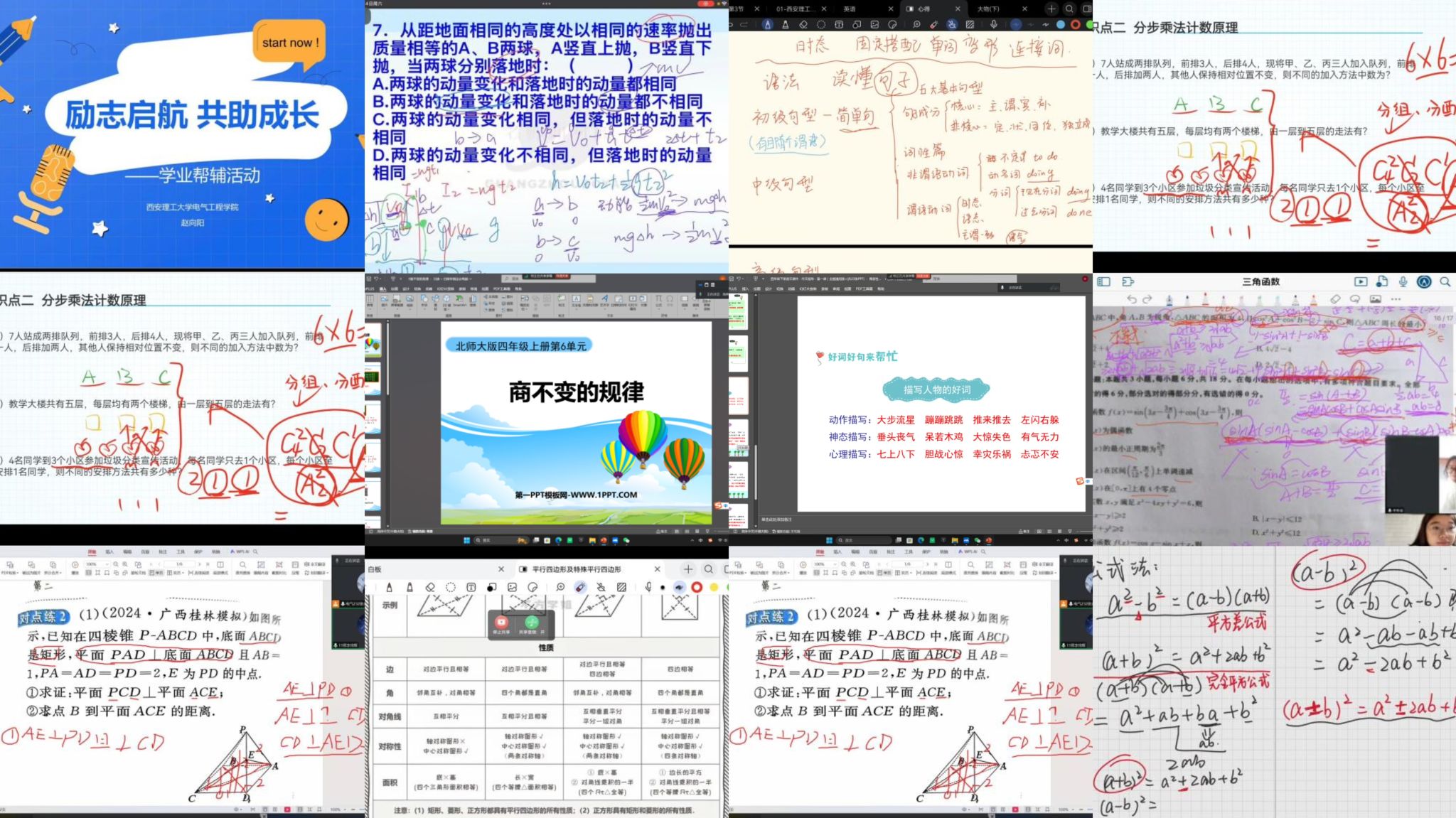Switch to the 白板 tab

click(375, 569)
